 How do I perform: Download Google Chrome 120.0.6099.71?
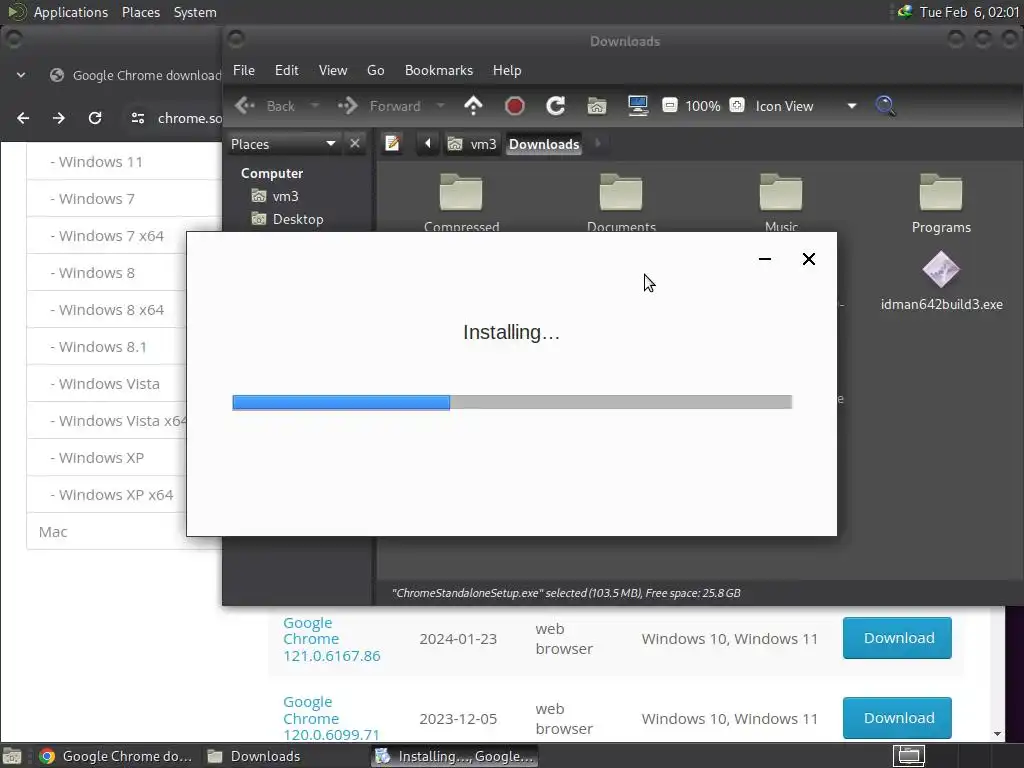(x=897, y=718)
